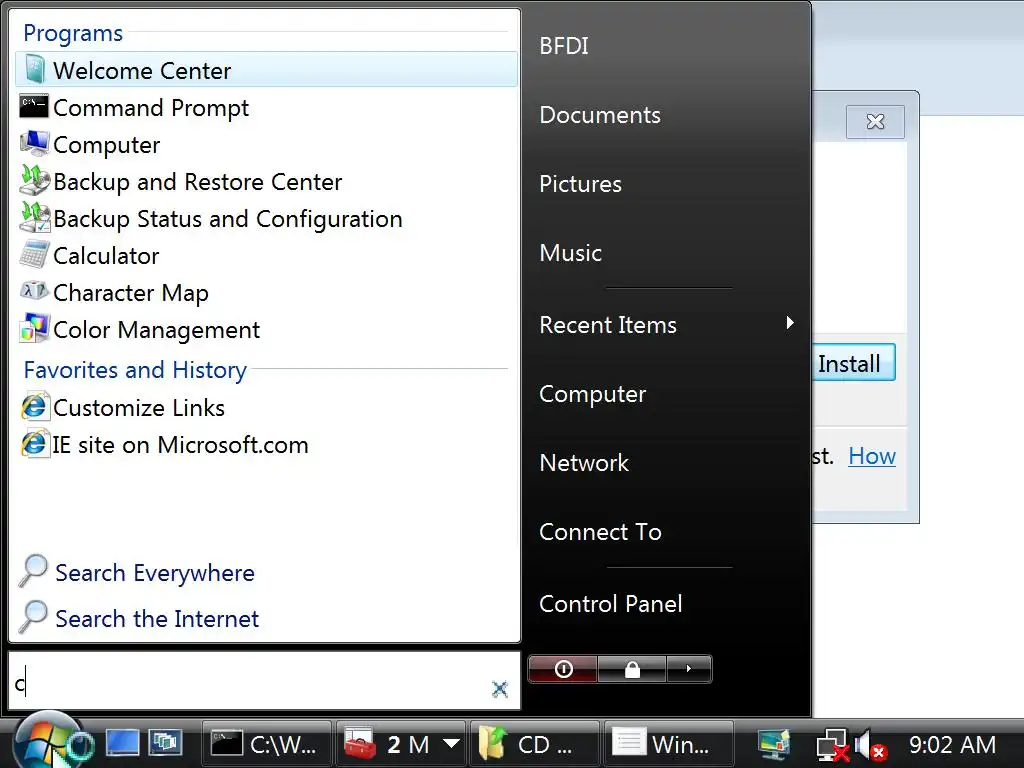
Task: Open Connect To from Start menu
Action: click(600, 532)
